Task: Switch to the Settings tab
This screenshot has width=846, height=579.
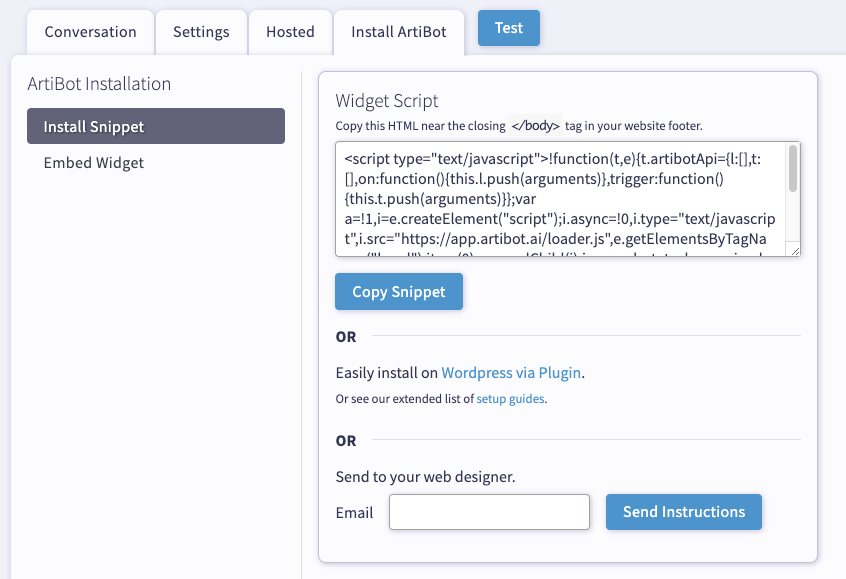Action: 201,32
